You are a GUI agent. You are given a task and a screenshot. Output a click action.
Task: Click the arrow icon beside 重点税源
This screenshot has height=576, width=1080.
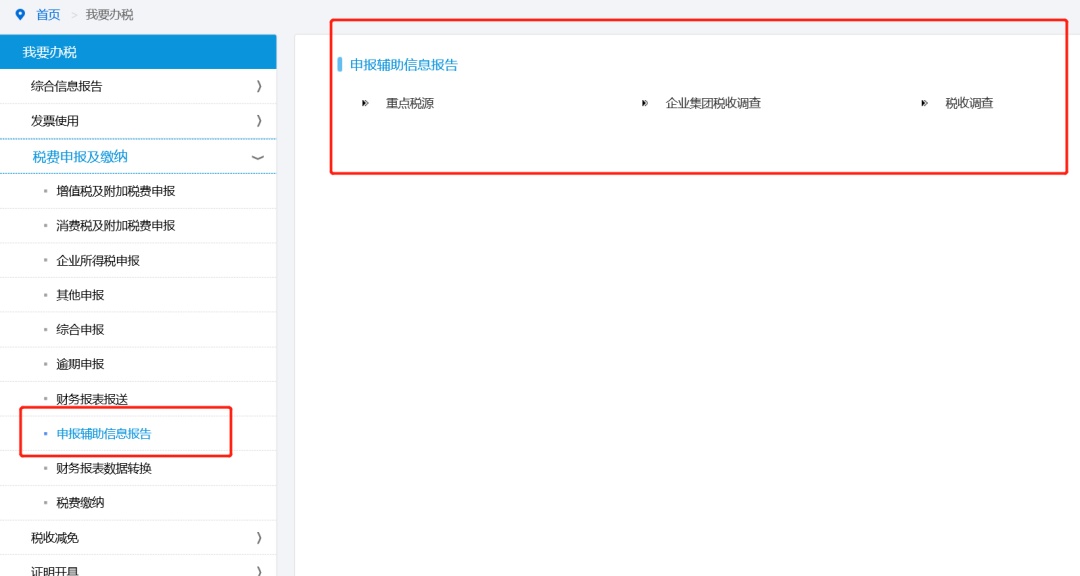[x=365, y=102]
